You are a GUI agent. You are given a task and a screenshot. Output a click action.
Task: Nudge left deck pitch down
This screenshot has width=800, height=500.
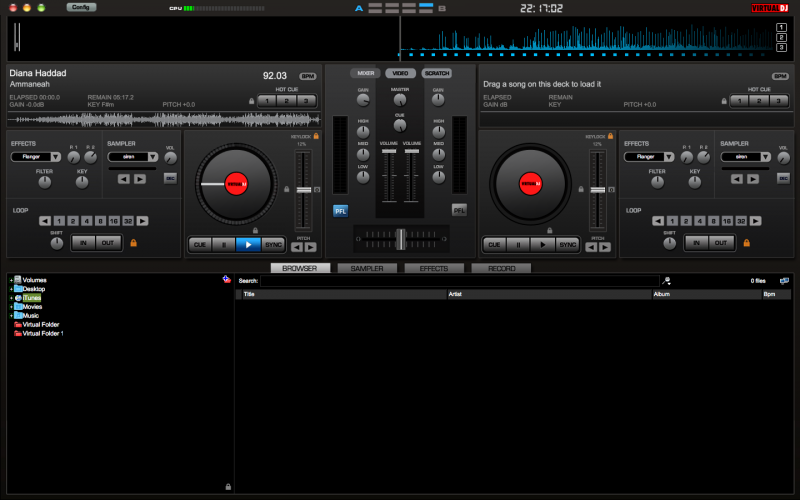[x=297, y=247]
